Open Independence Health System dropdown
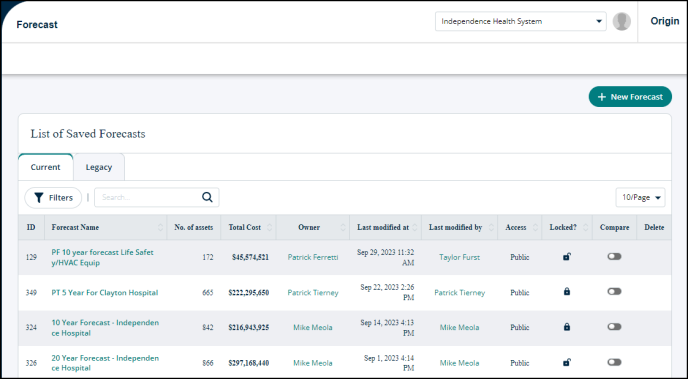The width and height of the screenshot is (688, 379). [520, 21]
